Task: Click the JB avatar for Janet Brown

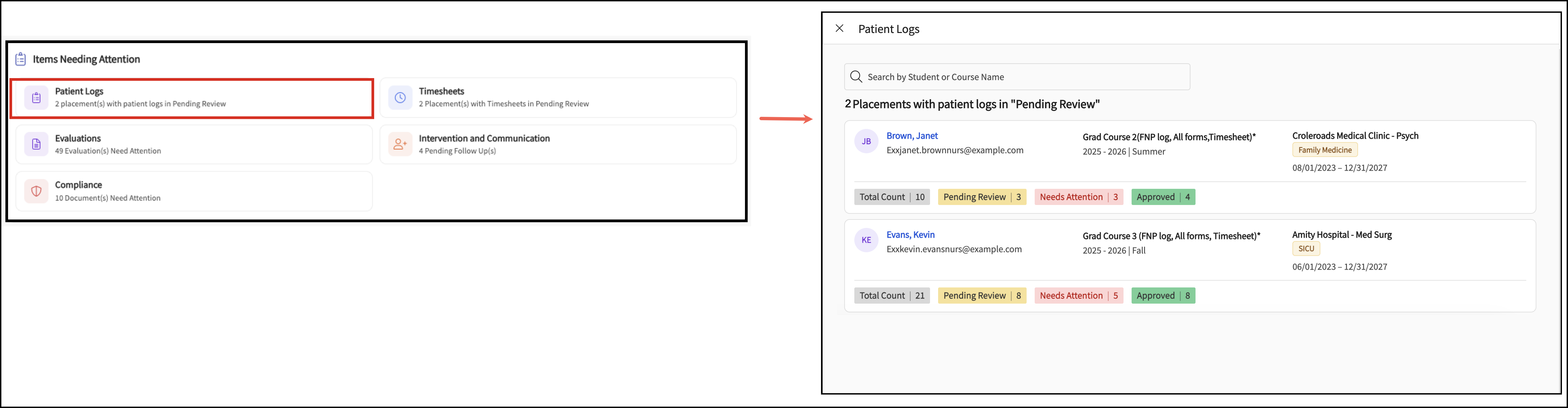Action: tap(866, 141)
